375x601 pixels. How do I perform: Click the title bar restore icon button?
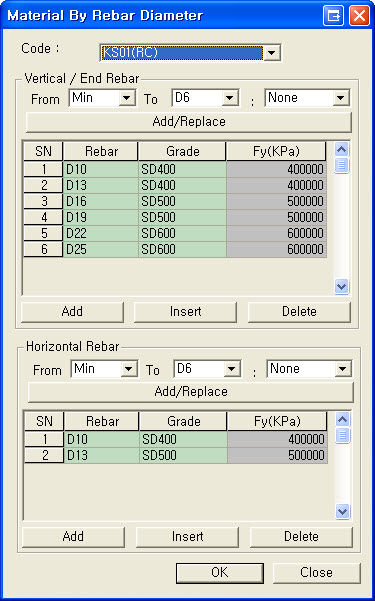(334, 16)
